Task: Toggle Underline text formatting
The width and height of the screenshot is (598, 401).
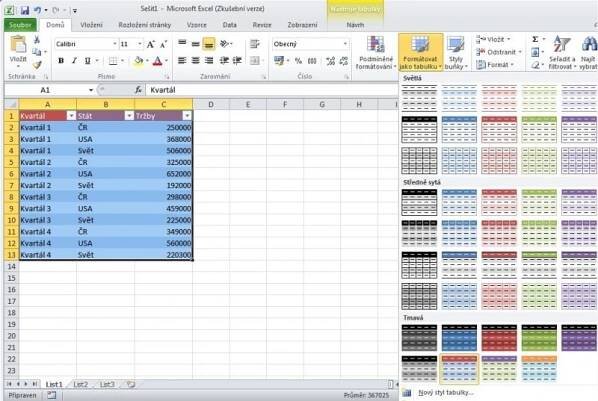Action: point(88,61)
